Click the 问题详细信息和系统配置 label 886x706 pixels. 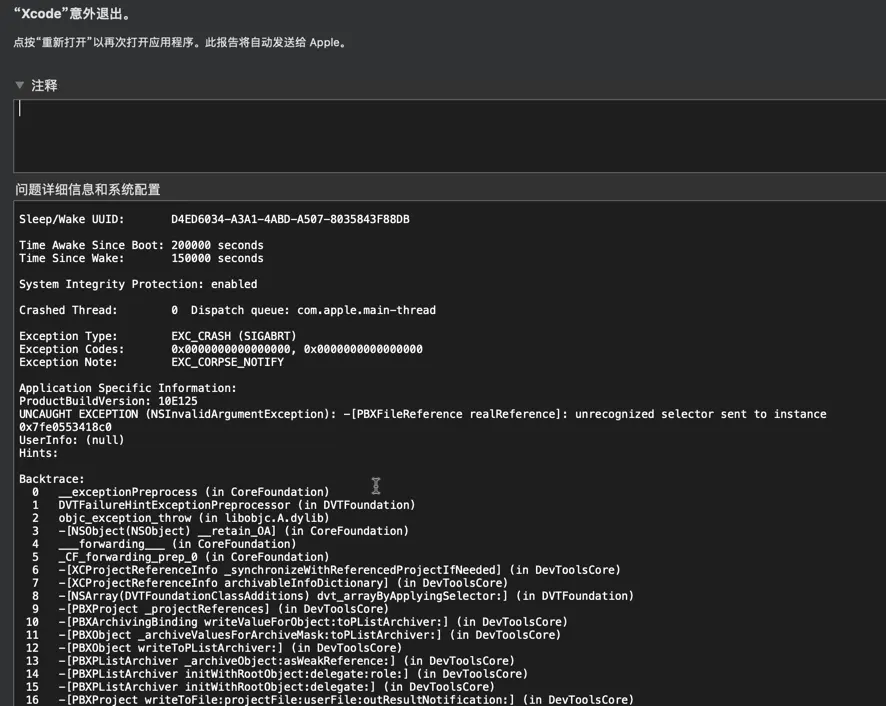pyautogui.click(x=88, y=189)
